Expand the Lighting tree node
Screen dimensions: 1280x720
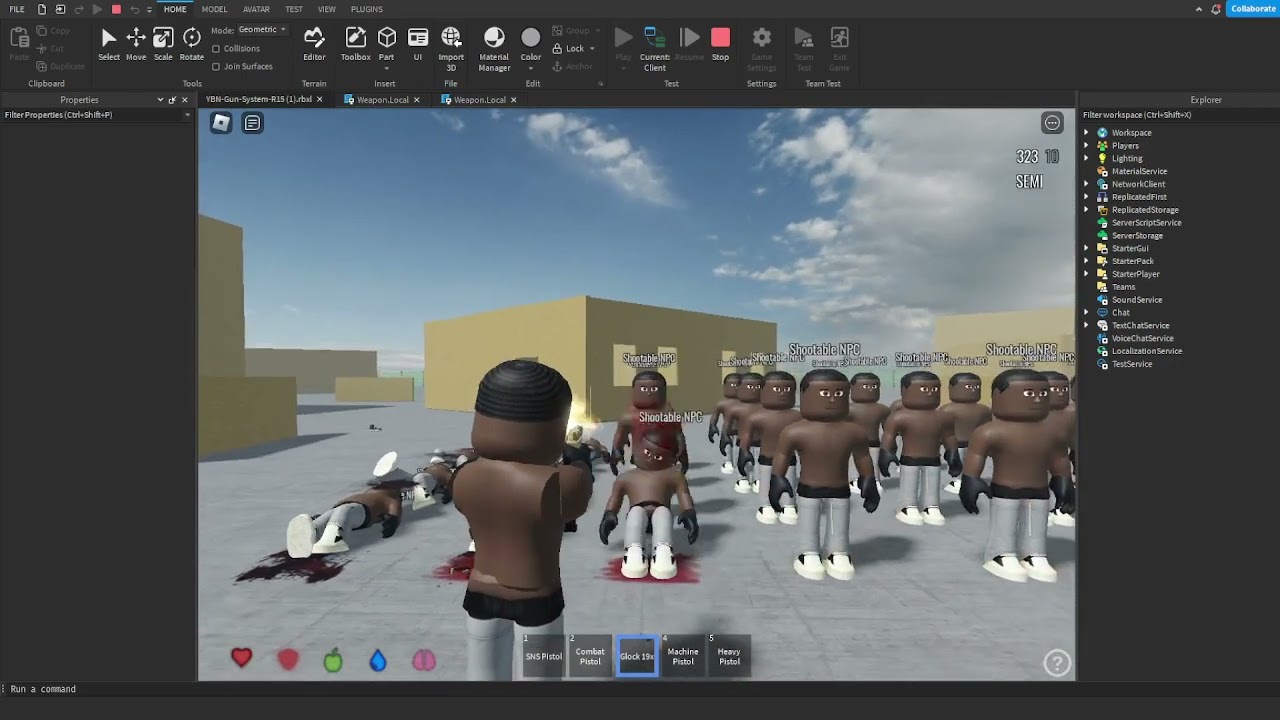coord(1086,158)
